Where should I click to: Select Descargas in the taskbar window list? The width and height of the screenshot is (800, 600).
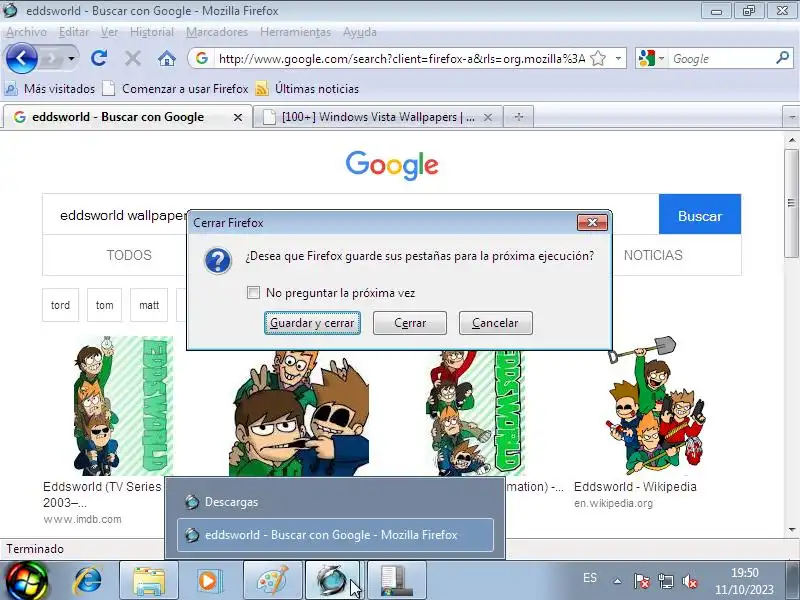(335, 502)
